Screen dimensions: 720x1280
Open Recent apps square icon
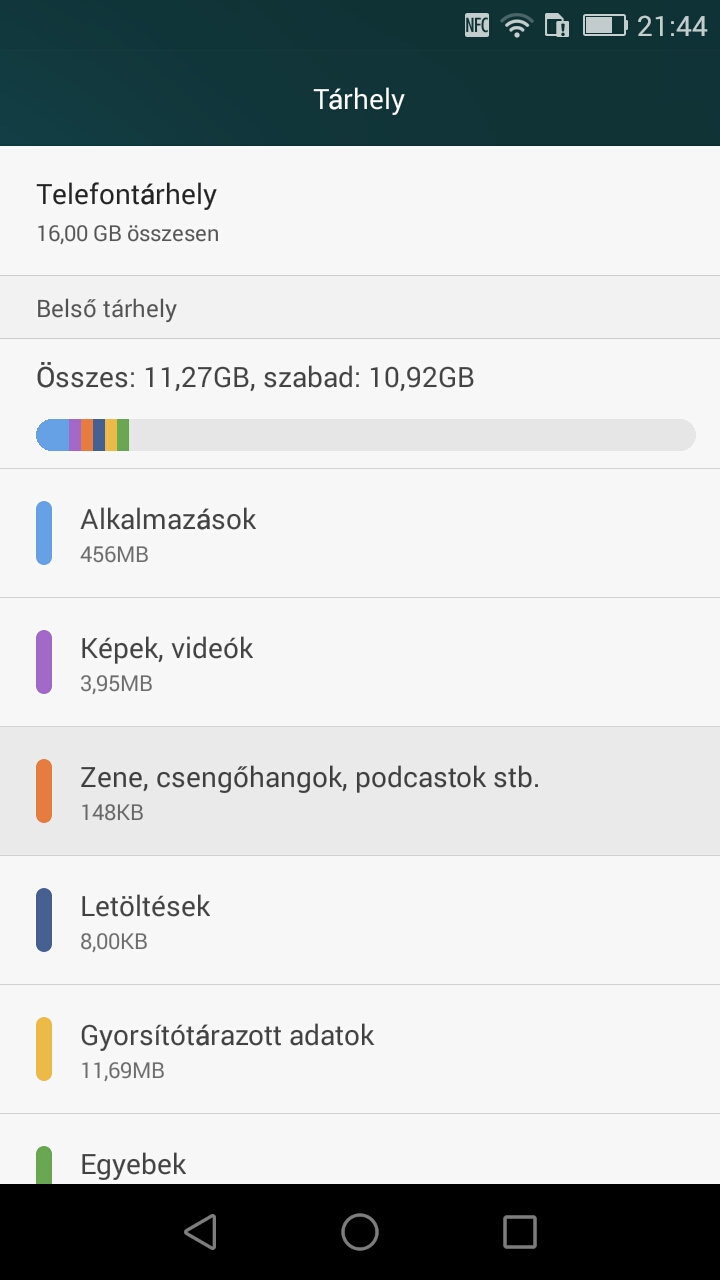pos(519,1232)
